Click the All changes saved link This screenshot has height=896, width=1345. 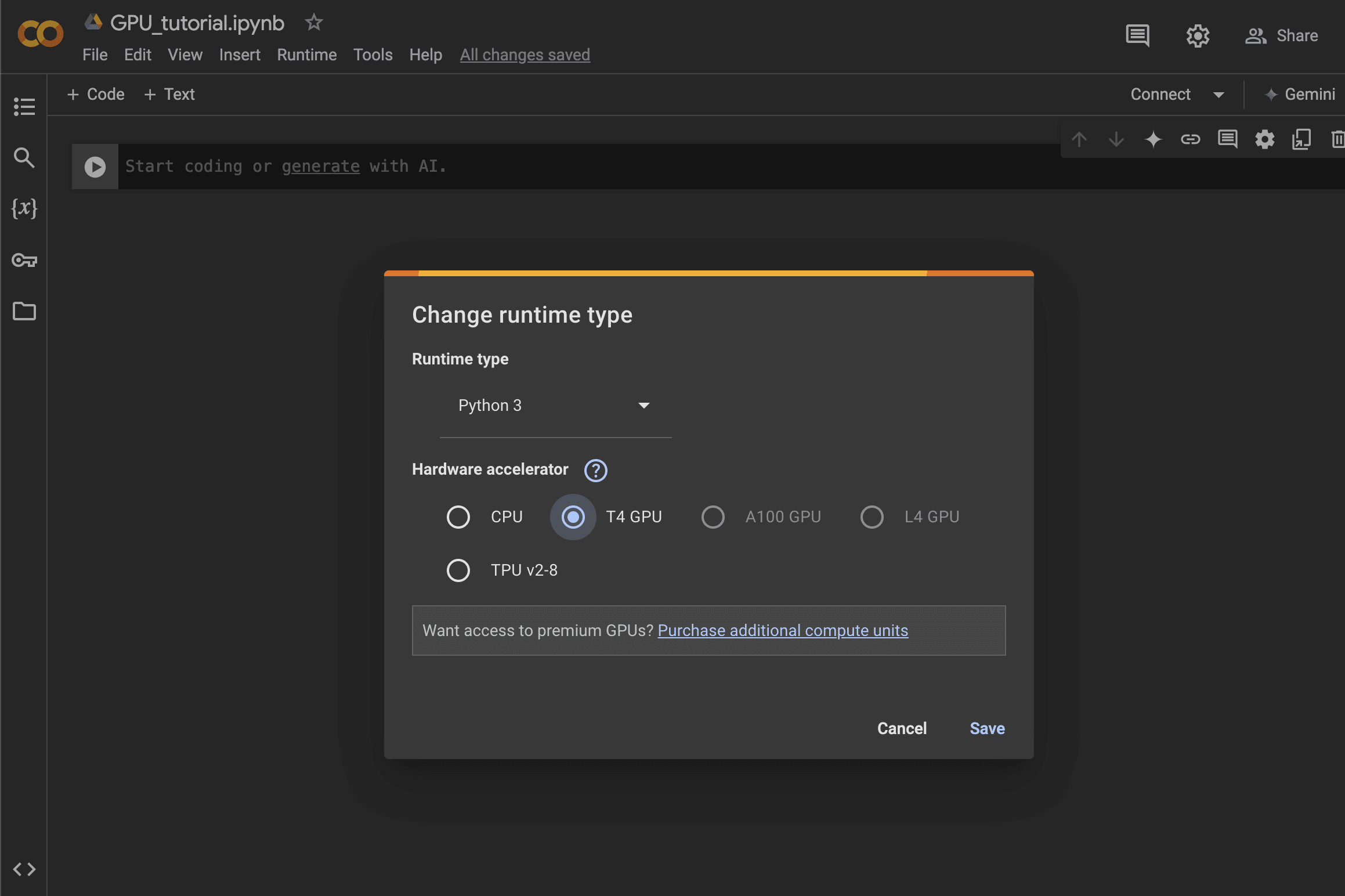tap(525, 55)
